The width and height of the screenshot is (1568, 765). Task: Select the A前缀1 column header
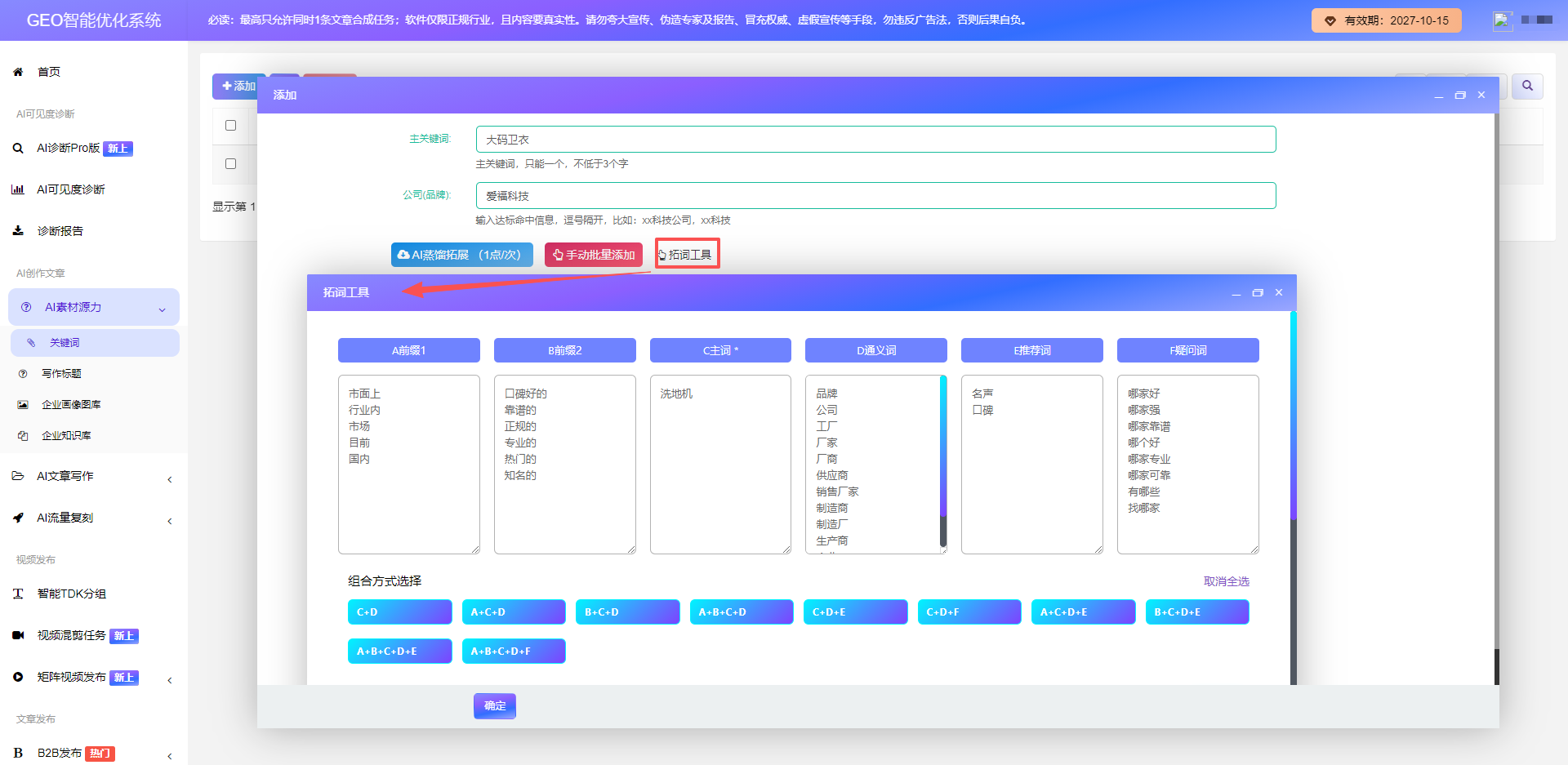click(x=409, y=350)
